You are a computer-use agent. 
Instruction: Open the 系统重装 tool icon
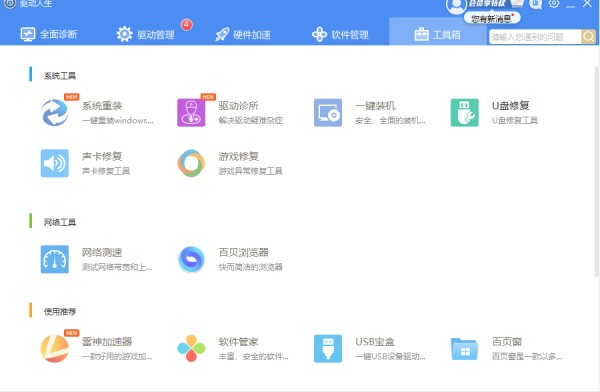point(55,113)
